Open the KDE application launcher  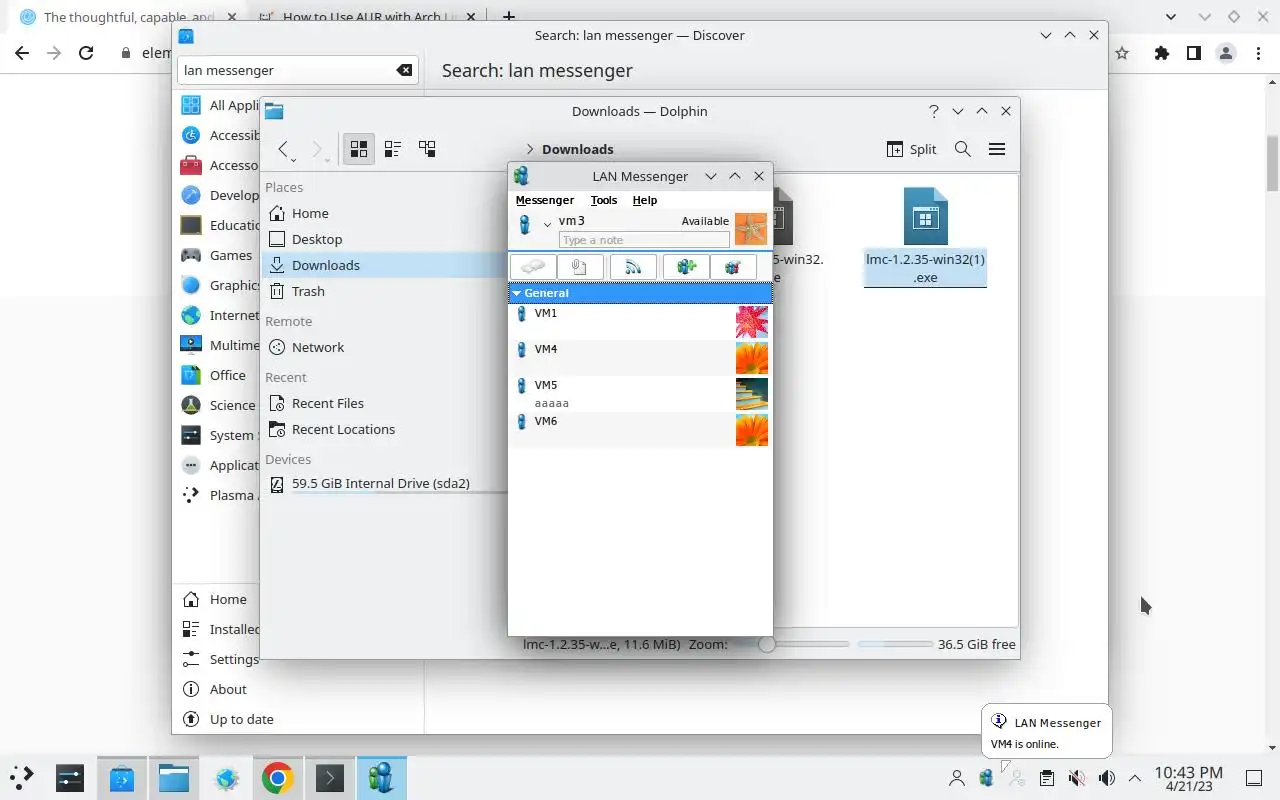coord(22,777)
